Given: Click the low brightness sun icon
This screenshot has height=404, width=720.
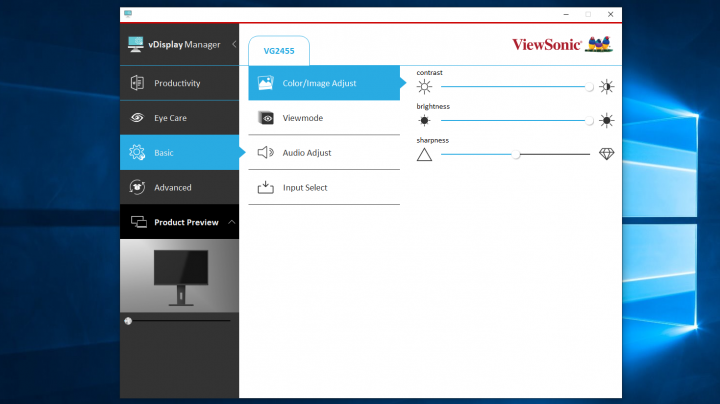Looking at the screenshot, I should point(424,120).
